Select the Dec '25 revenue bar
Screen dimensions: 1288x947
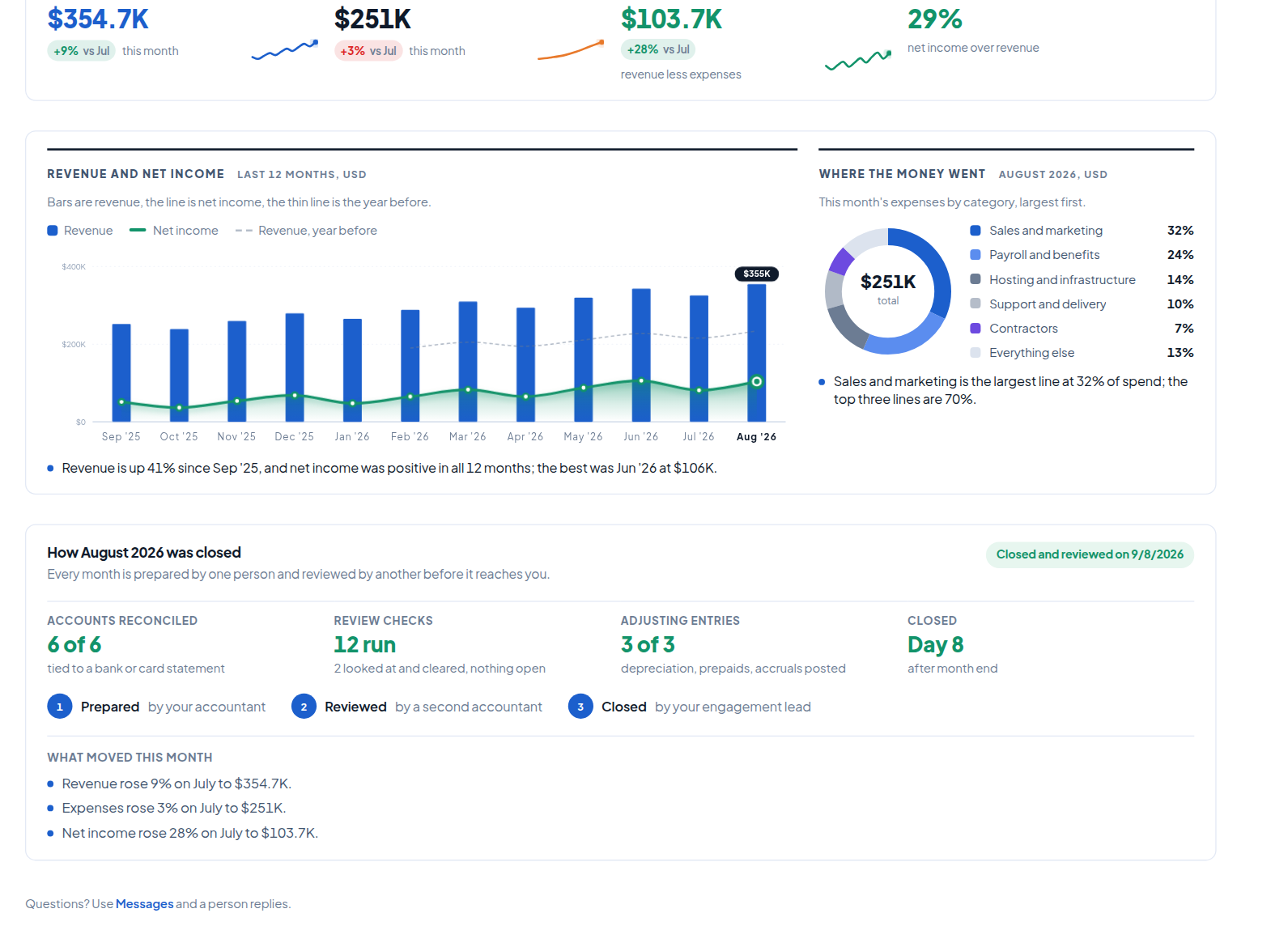[x=295, y=367]
